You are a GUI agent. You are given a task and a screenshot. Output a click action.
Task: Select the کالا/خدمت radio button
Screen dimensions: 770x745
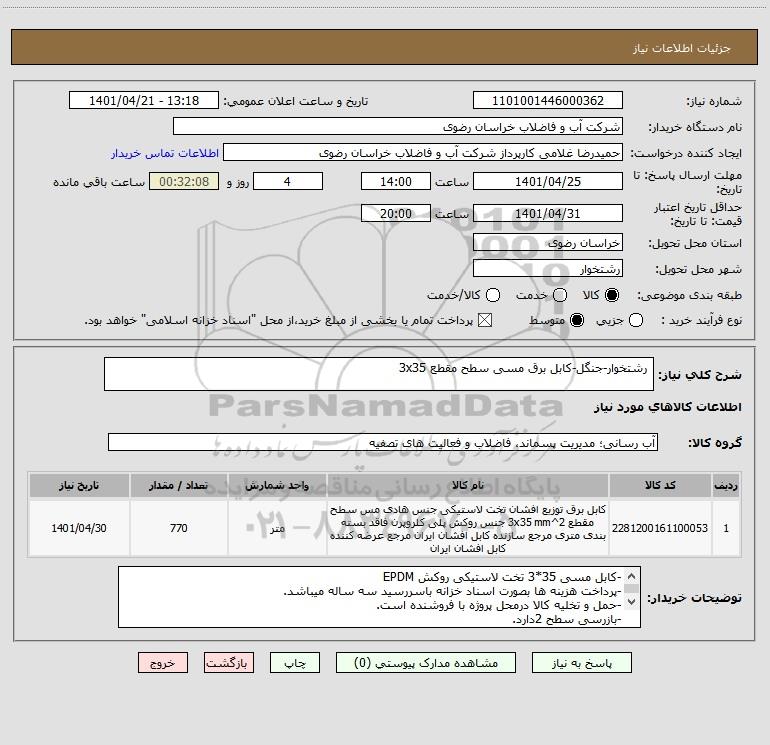coord(493,295)
